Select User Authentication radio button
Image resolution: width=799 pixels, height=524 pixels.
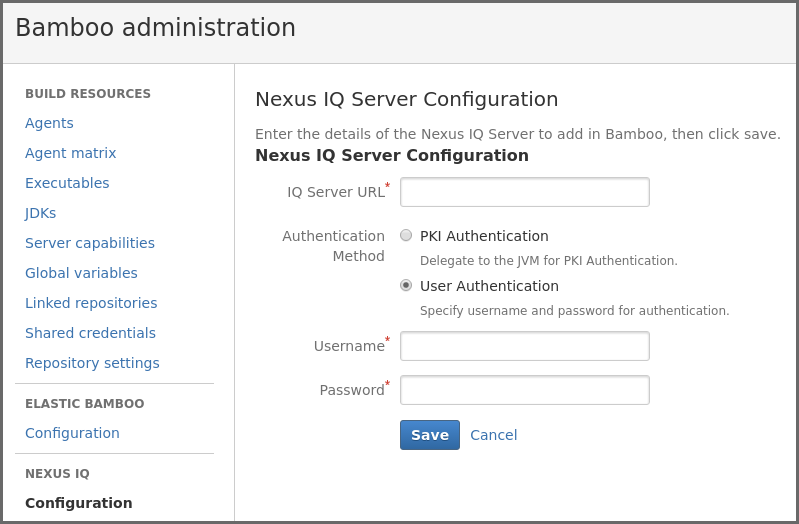(x=406, y=285)
